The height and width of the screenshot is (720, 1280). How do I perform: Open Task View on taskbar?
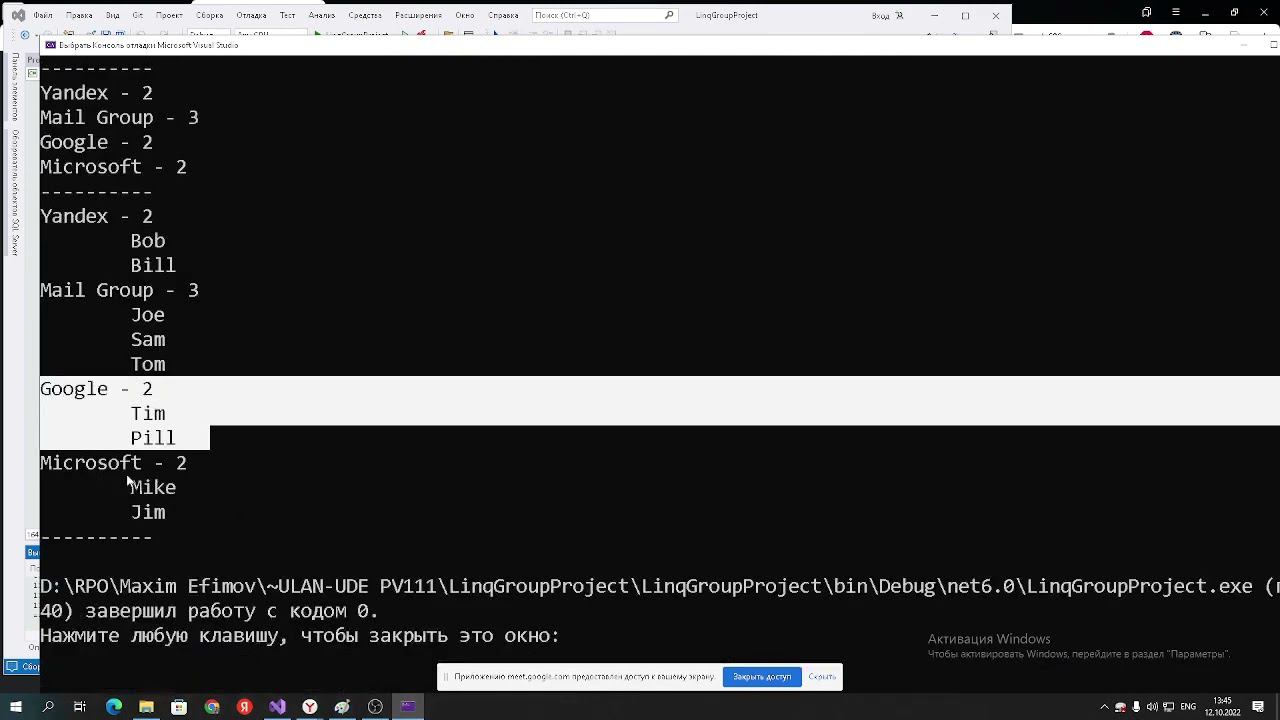coord(80,707)
